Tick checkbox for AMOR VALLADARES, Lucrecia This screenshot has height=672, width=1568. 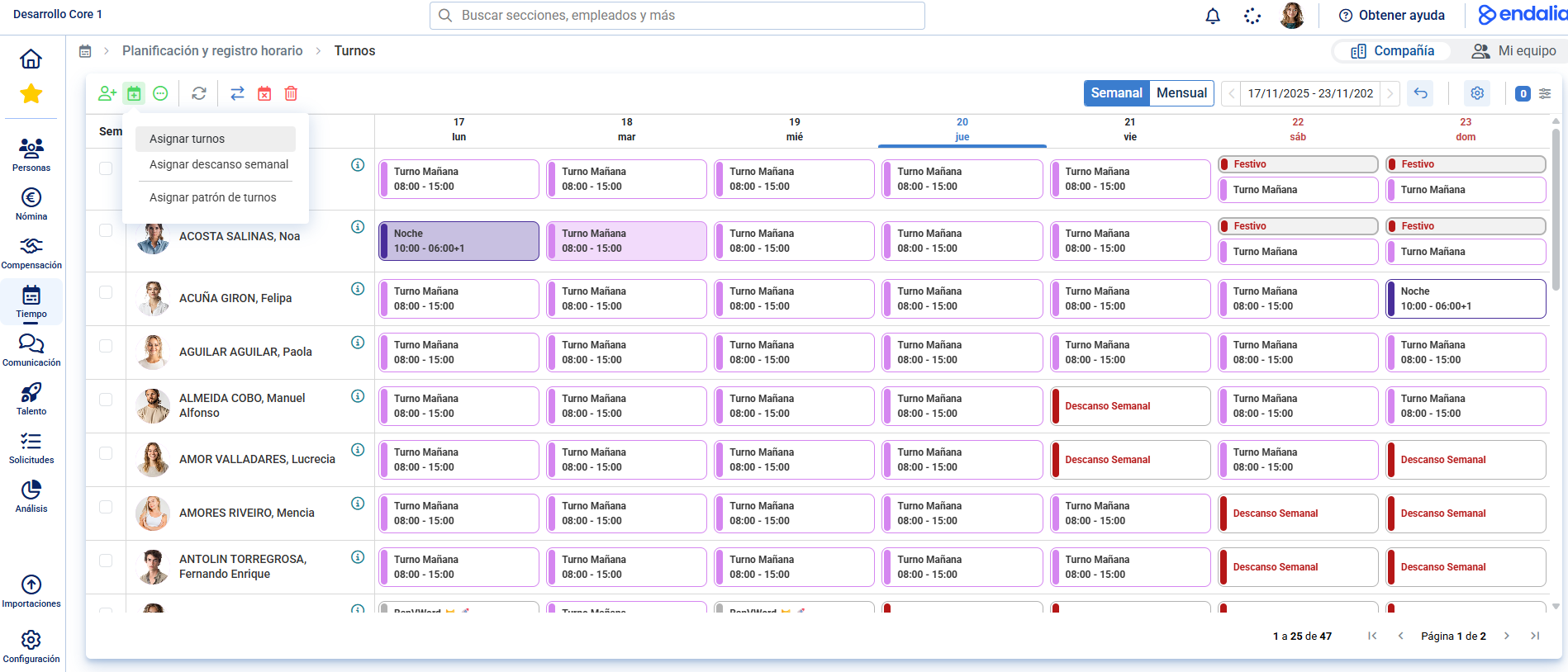[106, 453]
